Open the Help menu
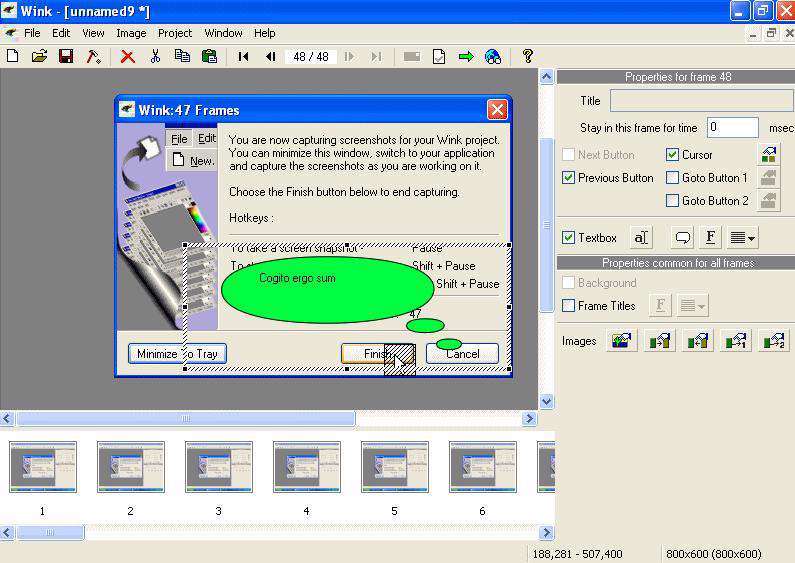Screen dimensions: 795x563 (265, 33)
